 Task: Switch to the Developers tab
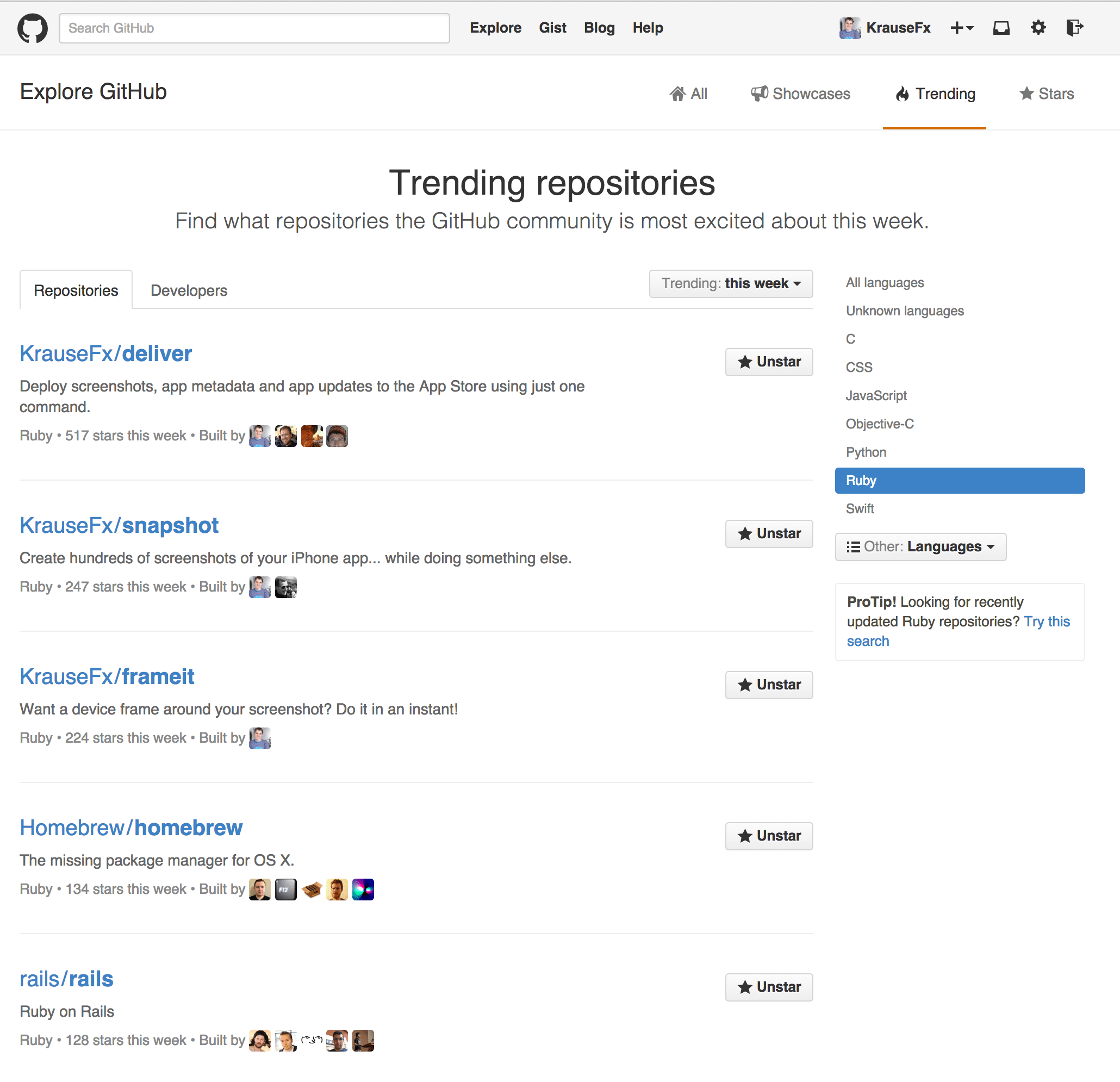(x=189, y=290)
